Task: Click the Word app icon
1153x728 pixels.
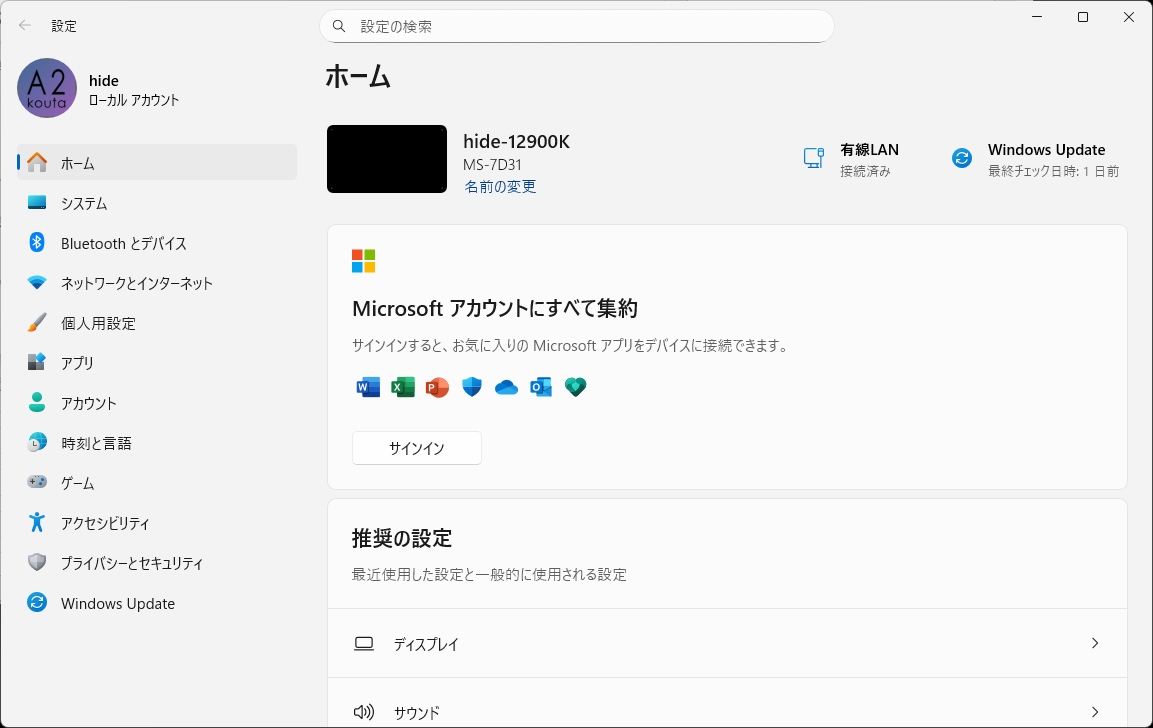Action: [x=368, y=387]
